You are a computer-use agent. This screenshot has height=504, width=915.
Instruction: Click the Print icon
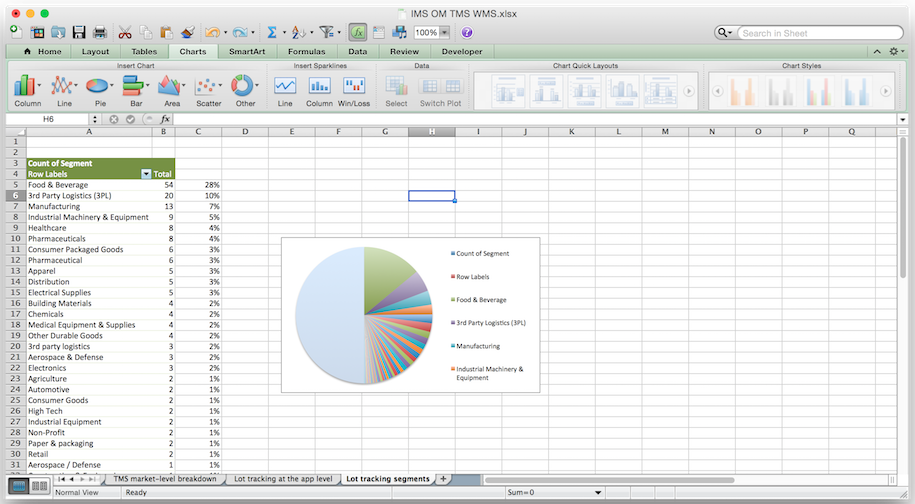coord(98,33)
